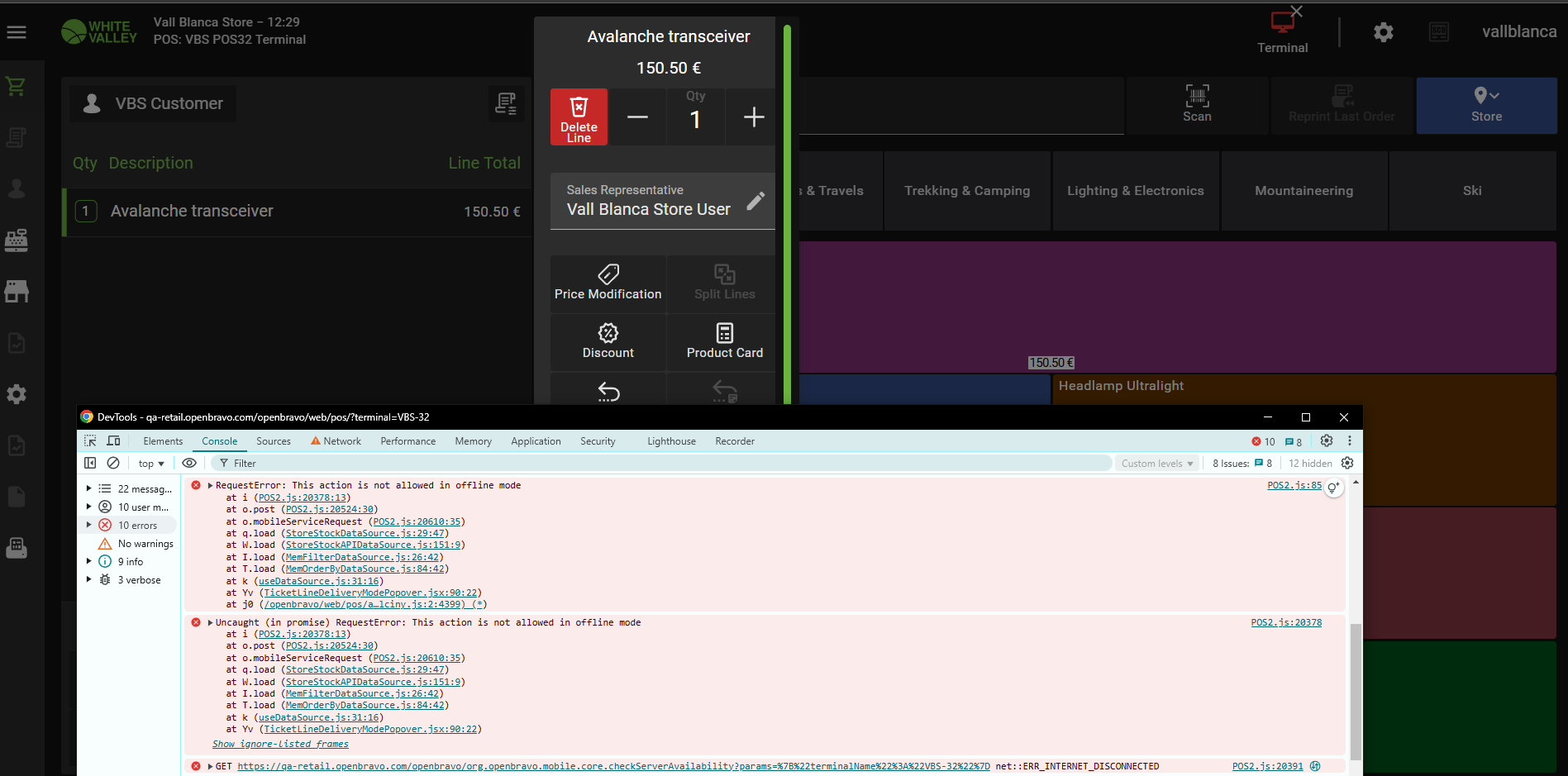Switch to DevTools Sources tab
This screenshot has width=1568, height=776.
[x=274, y=441]
